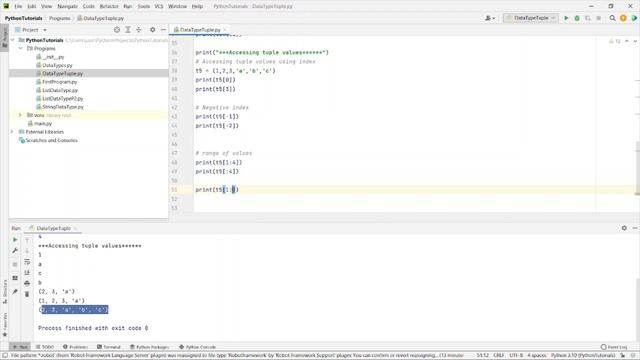Screen dimensions: 640x360
Task: Pin the Run tab
Action: coord(15,291)
